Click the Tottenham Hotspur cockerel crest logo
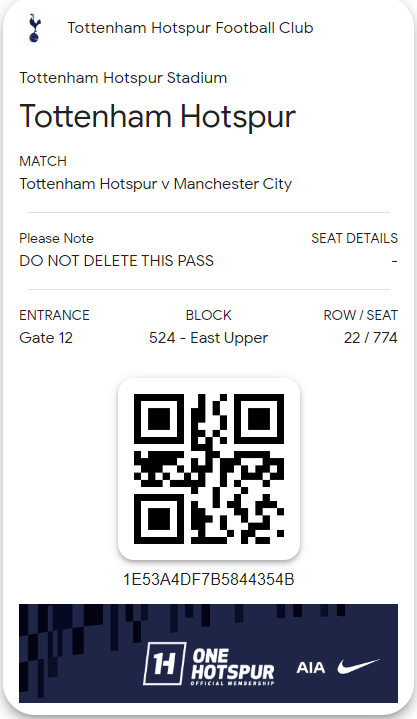This screenshot has height=719, width=417. [34, 28]
